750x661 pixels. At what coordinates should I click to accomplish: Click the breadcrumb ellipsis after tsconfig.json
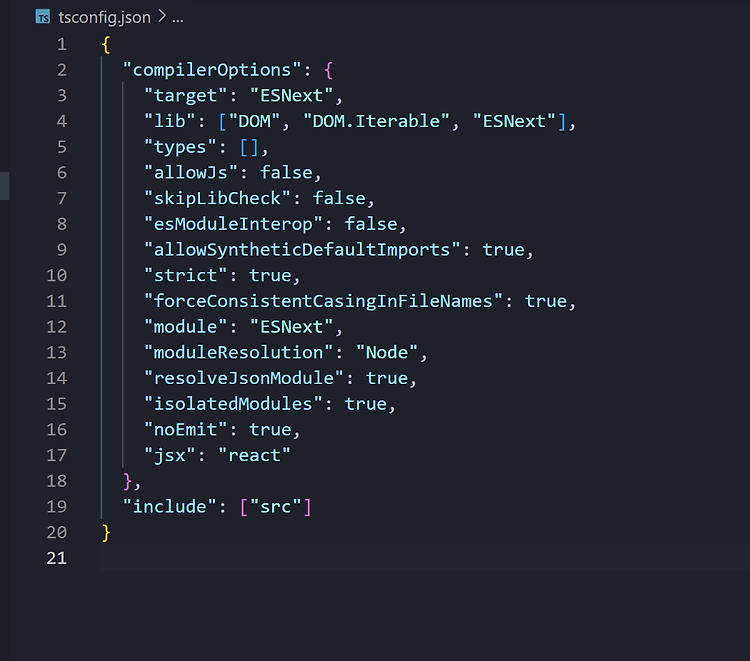pyautogui.click(x=178, y=18)
